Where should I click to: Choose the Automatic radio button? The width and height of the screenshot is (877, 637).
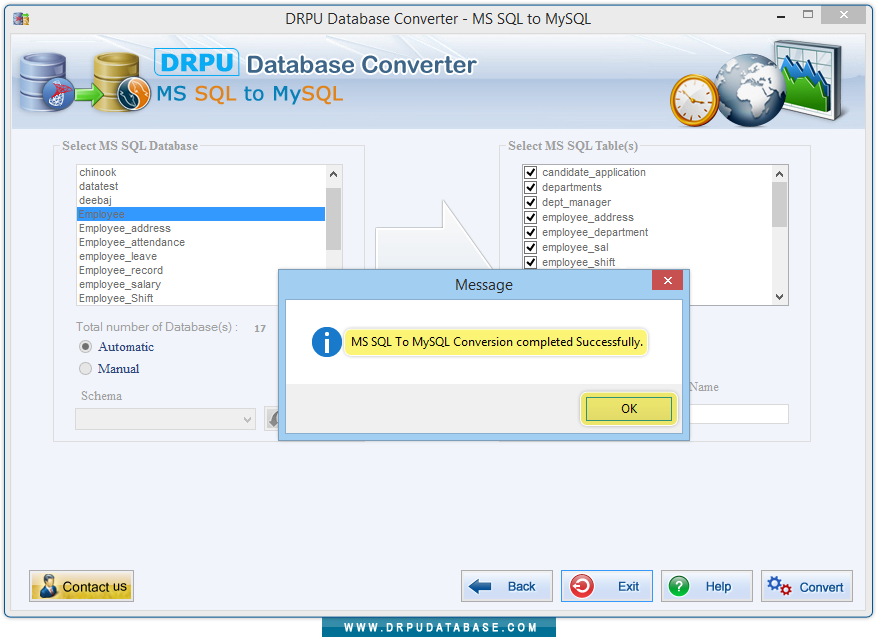(x=85, y=347)
